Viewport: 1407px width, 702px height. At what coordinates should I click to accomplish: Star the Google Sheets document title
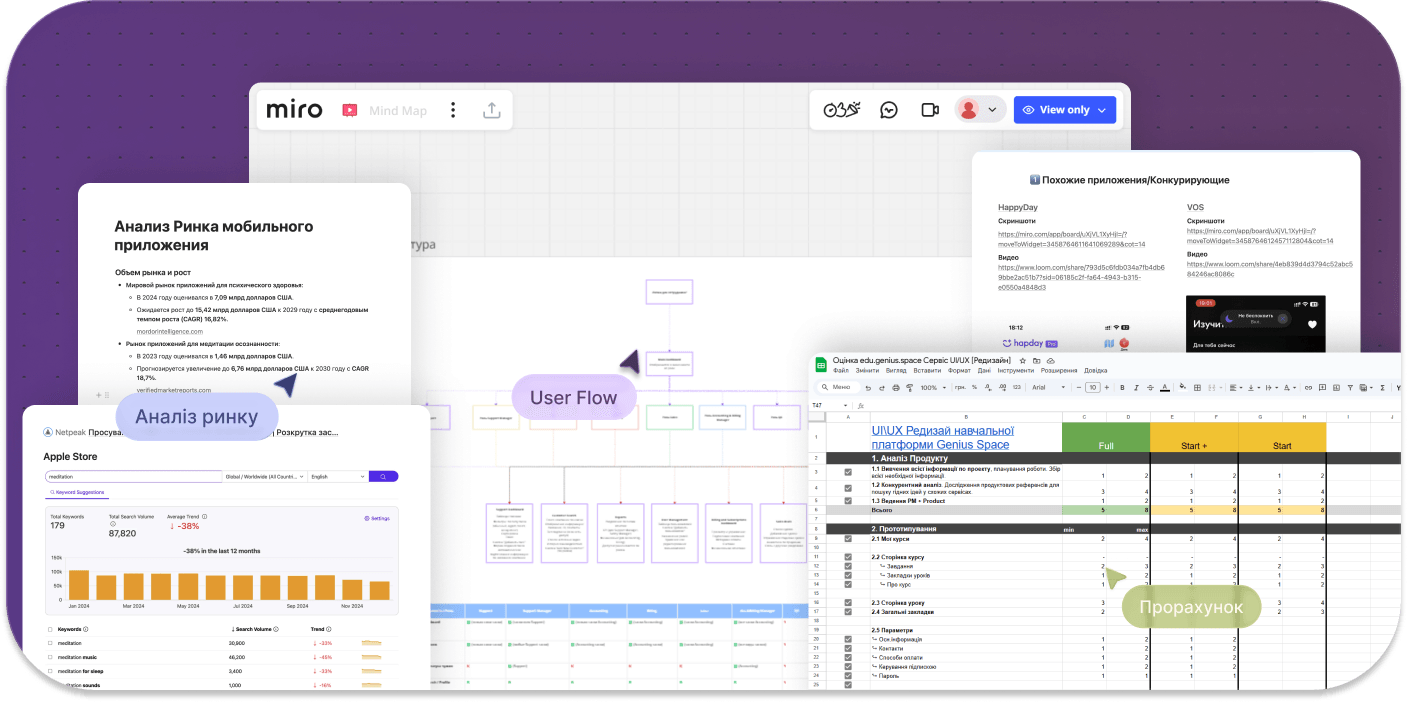pyautogui.click(x=1023, y=360)
